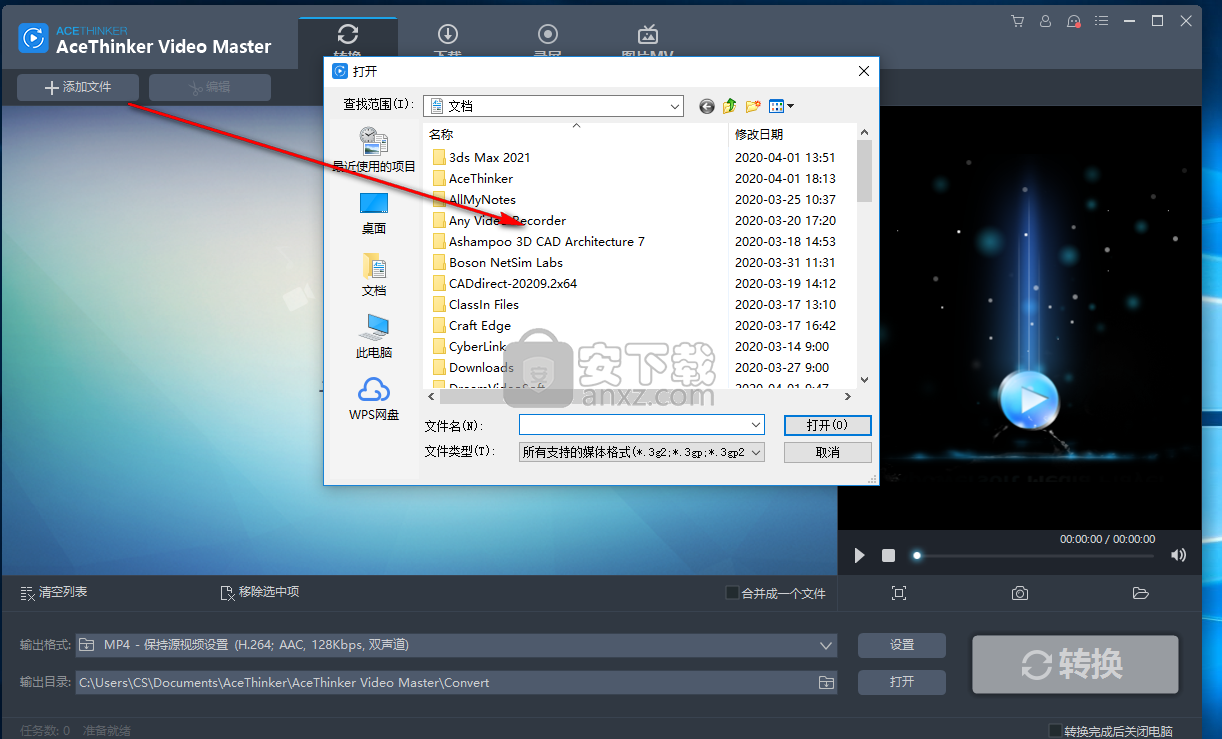The height and width of the screenshot is (739, 1222).
Task: Enable 转换完成后关闭电脑 checkbox
Action: pos(1055,731)
